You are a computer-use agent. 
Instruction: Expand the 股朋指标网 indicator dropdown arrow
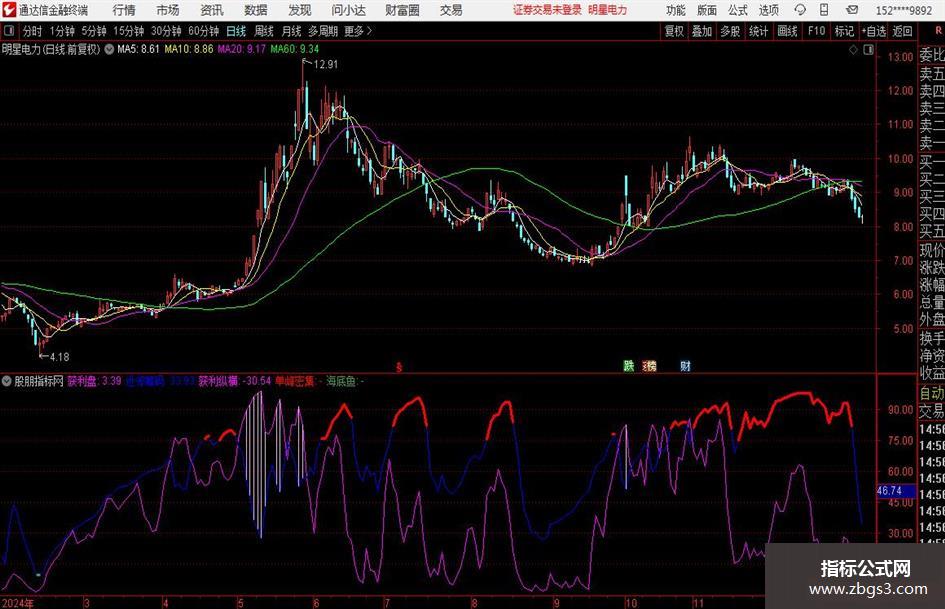7,381
